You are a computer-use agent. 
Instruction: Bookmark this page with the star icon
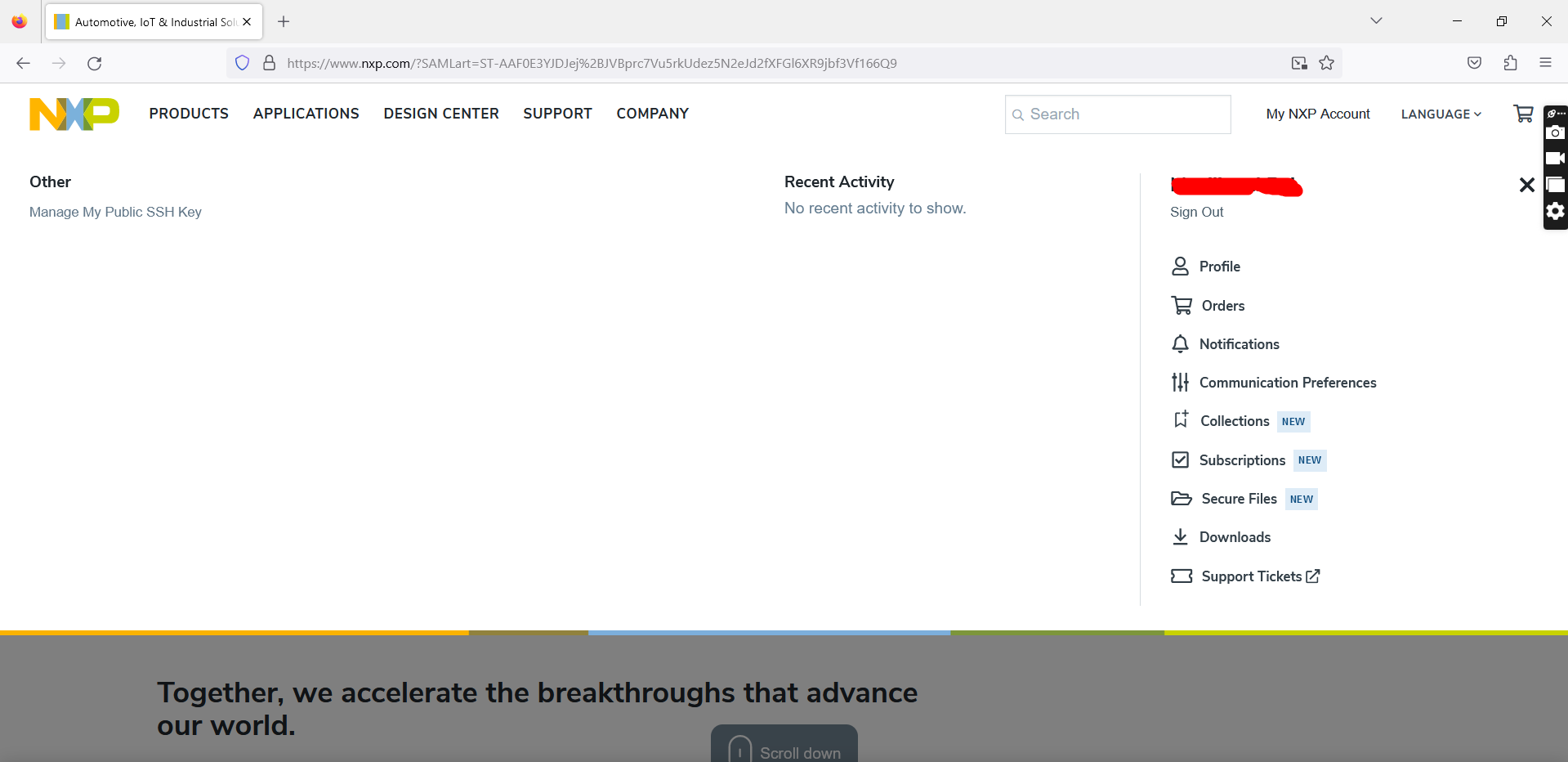point(1326,63)
